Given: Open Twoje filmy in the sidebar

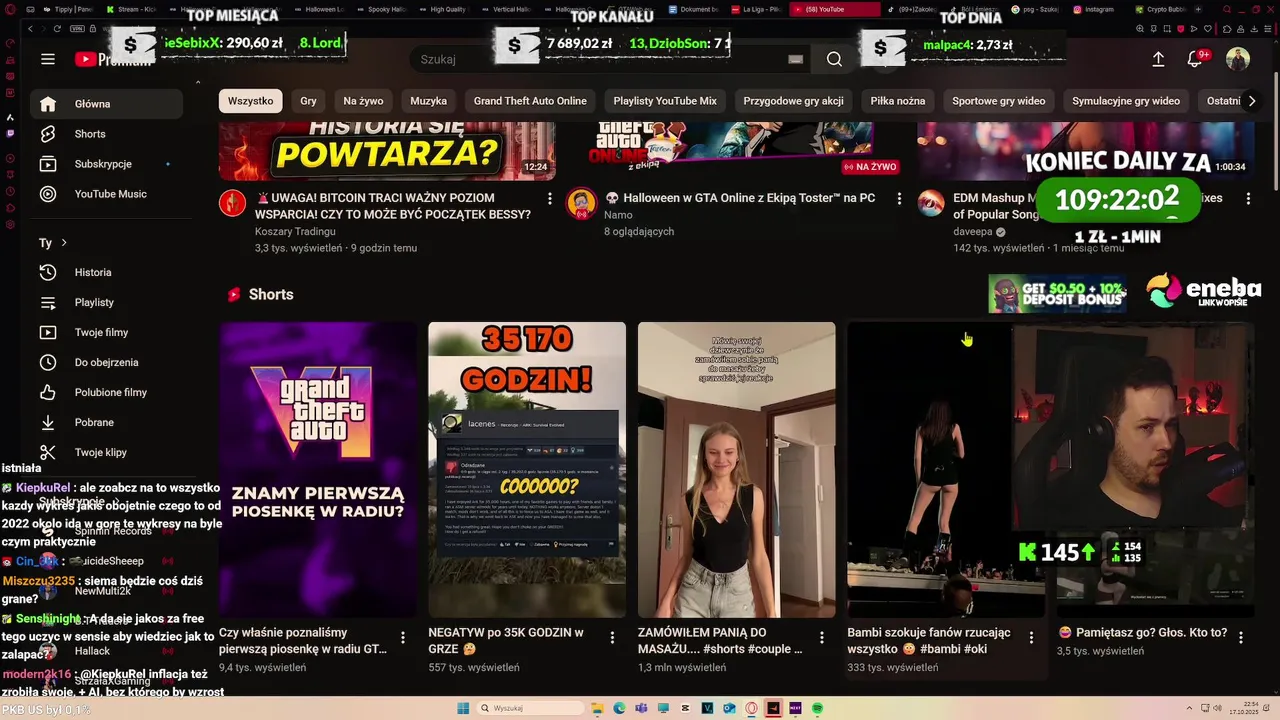Looking at the screenshot, I should (106, 332).
